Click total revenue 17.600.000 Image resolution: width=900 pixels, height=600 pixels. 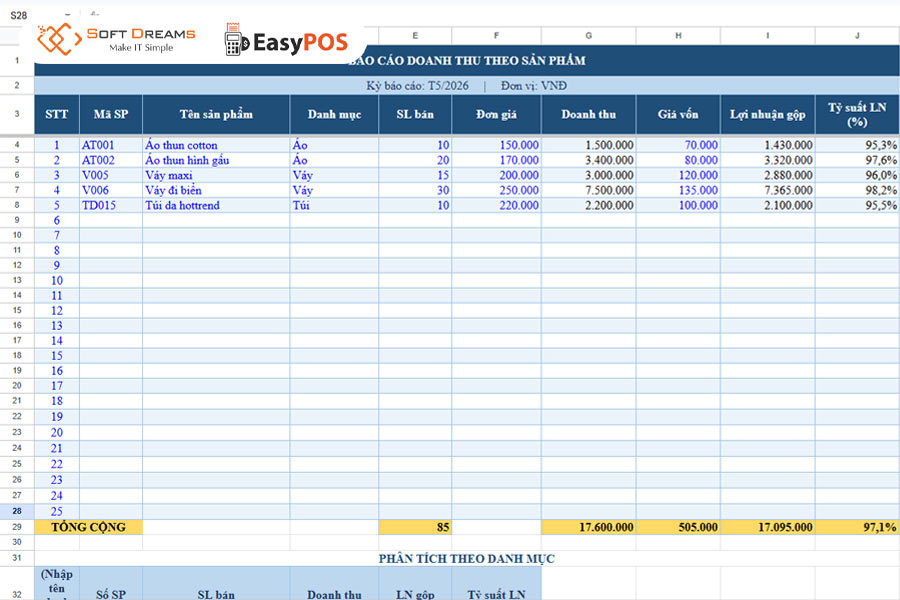tap(588, 527)
